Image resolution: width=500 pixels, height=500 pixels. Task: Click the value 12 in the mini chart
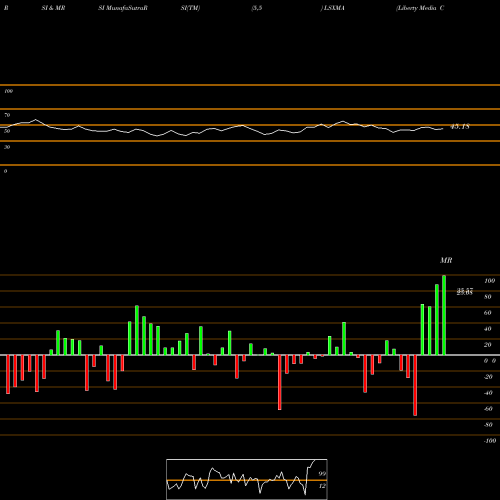point(322,486)
